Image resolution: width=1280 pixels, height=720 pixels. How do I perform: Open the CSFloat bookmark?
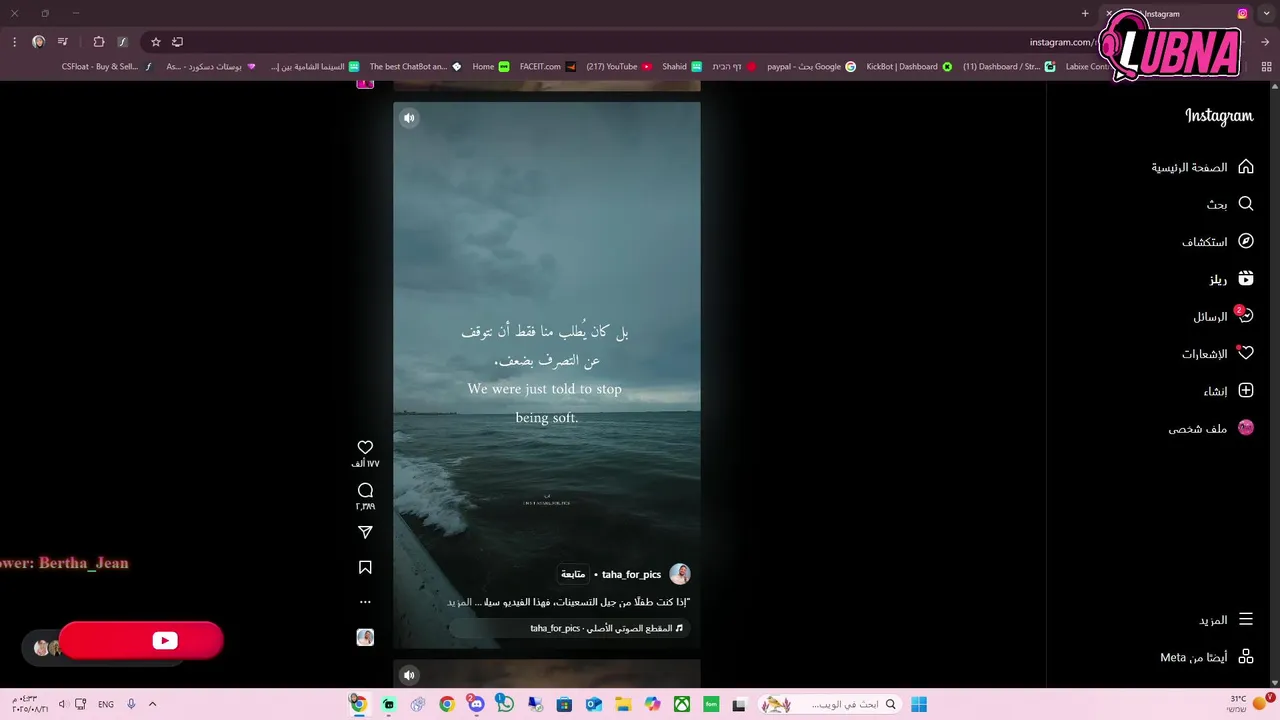click(x=107, y=67)
